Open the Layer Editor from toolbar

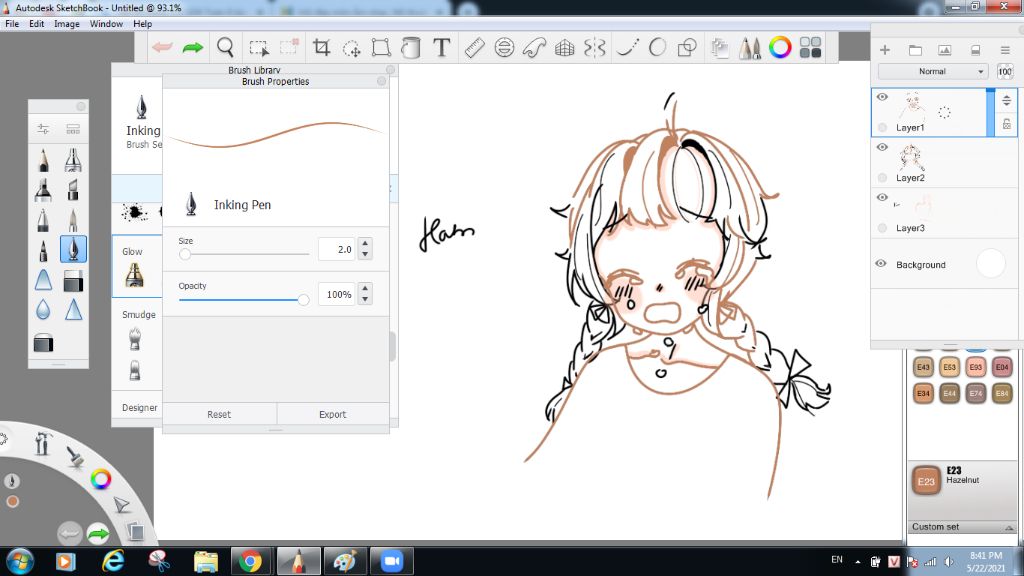(x=720, y=48)
